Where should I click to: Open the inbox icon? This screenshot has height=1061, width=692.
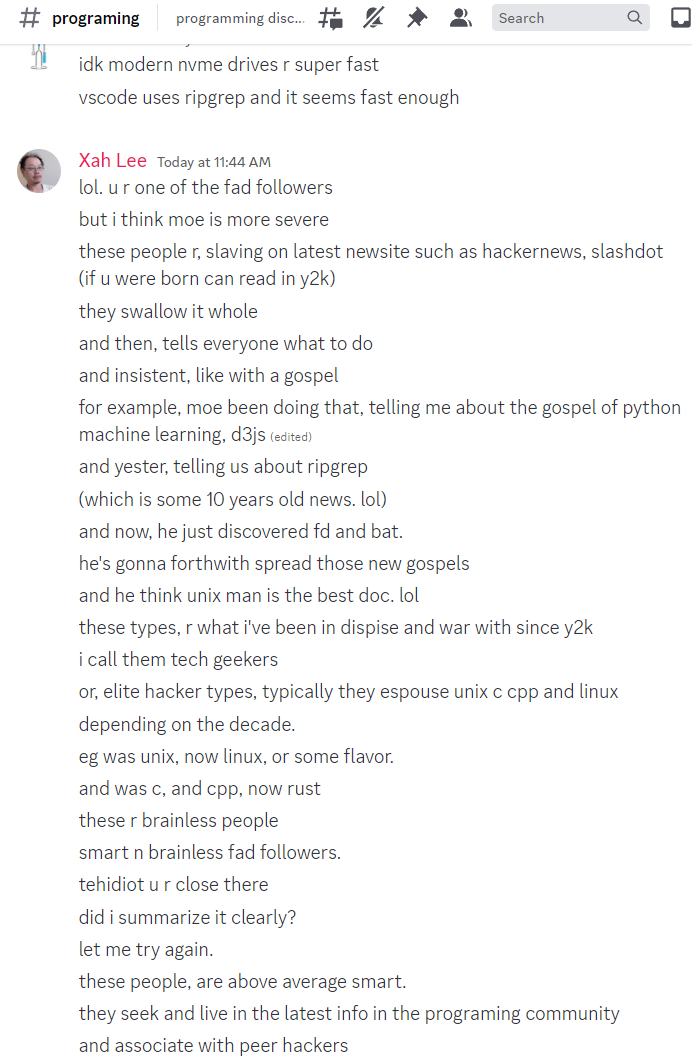tap(681, 18)
